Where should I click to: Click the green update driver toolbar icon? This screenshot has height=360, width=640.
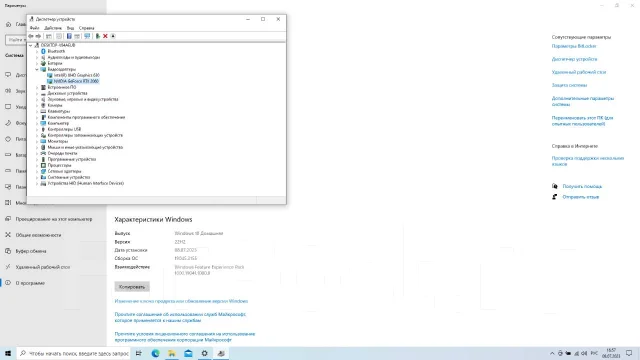pyautogui.click(x=98, y=36)
